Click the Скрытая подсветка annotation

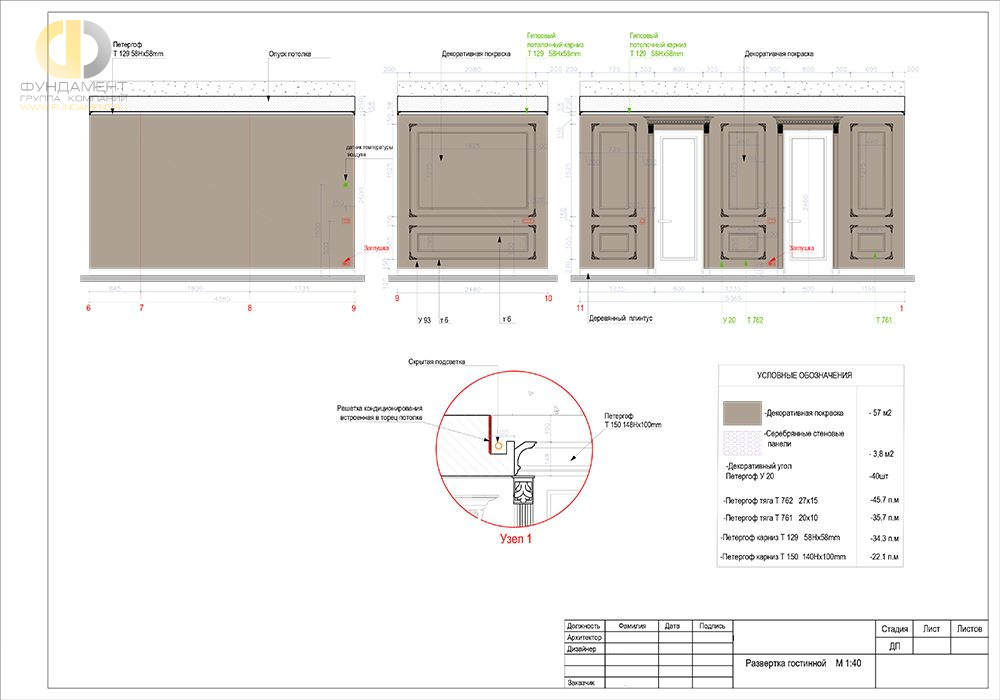436,362
